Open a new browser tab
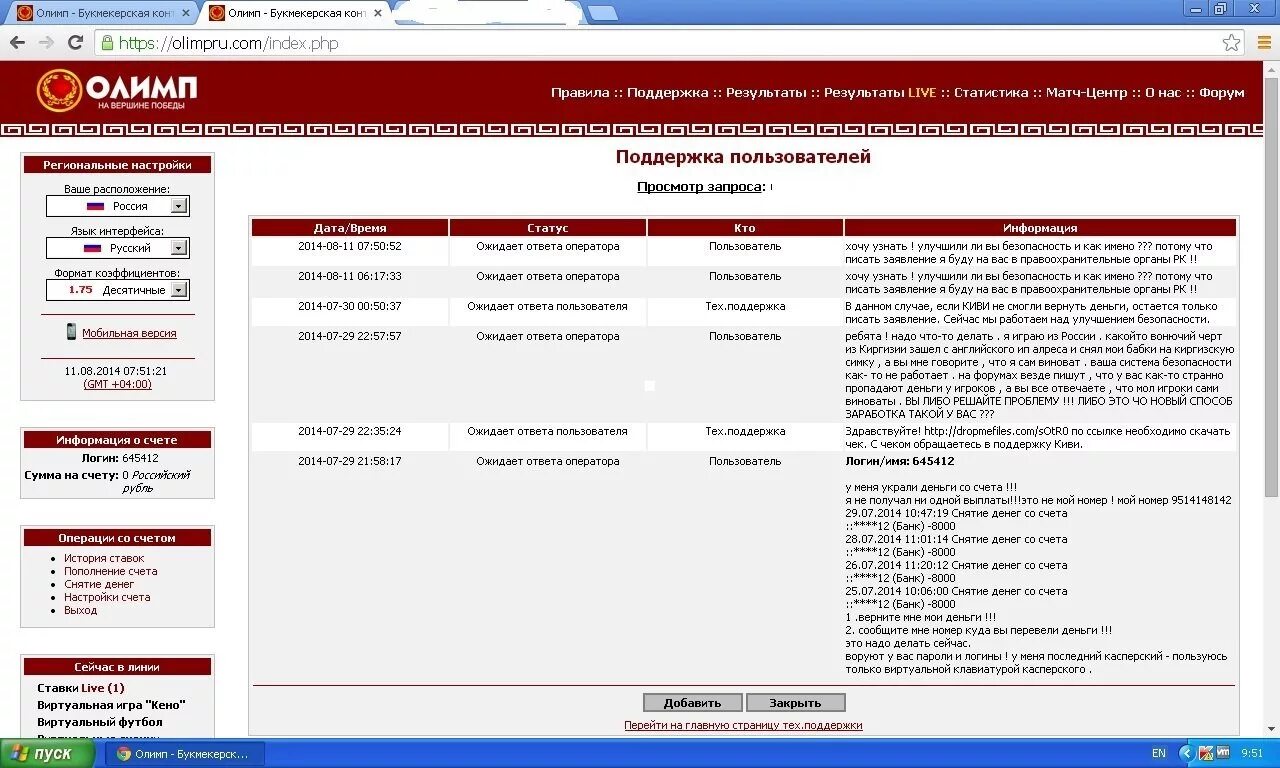This screenshot has width=1280, height=768. tap(602, 13)
